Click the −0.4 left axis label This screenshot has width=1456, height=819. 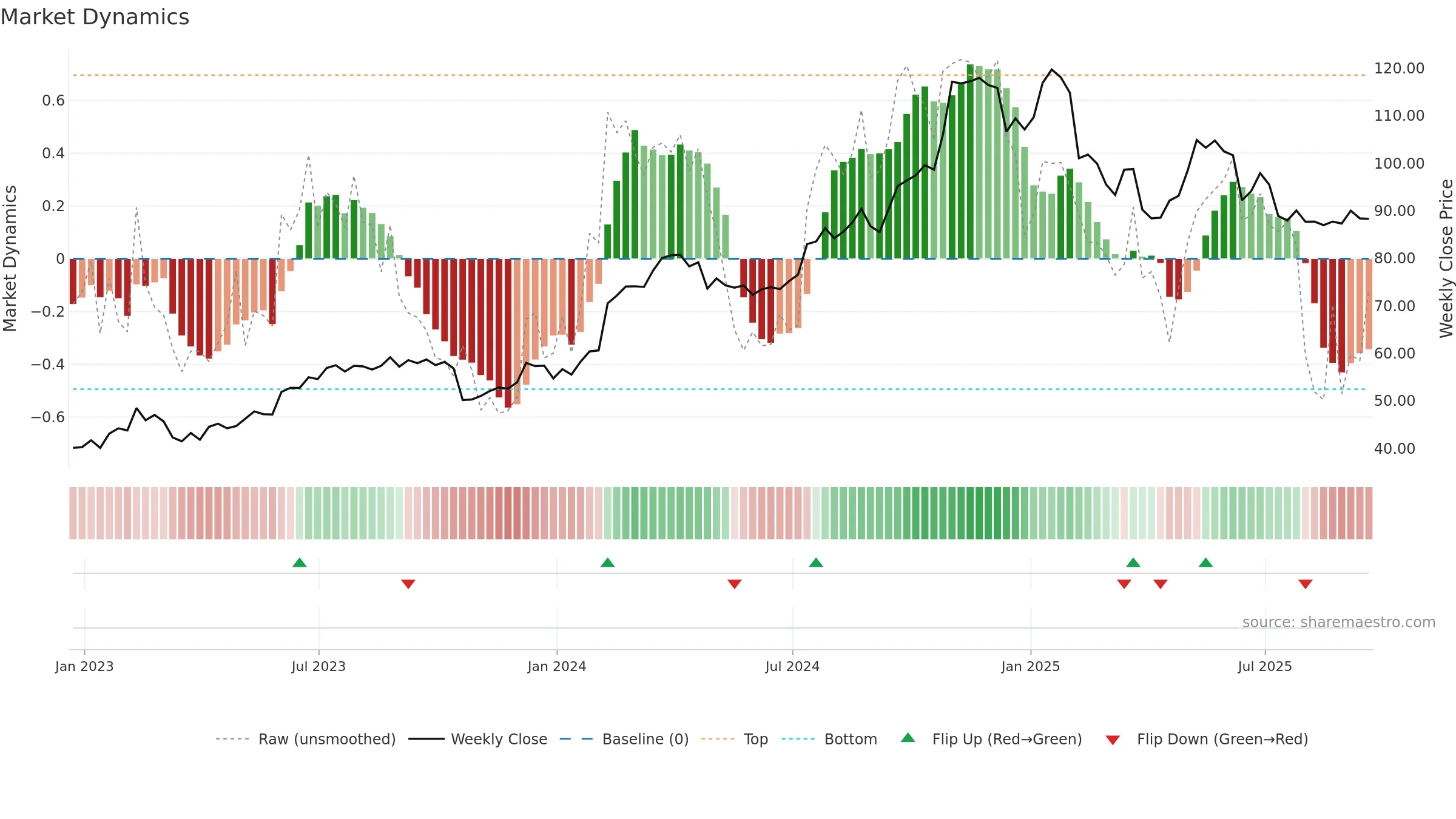[48, 364]
